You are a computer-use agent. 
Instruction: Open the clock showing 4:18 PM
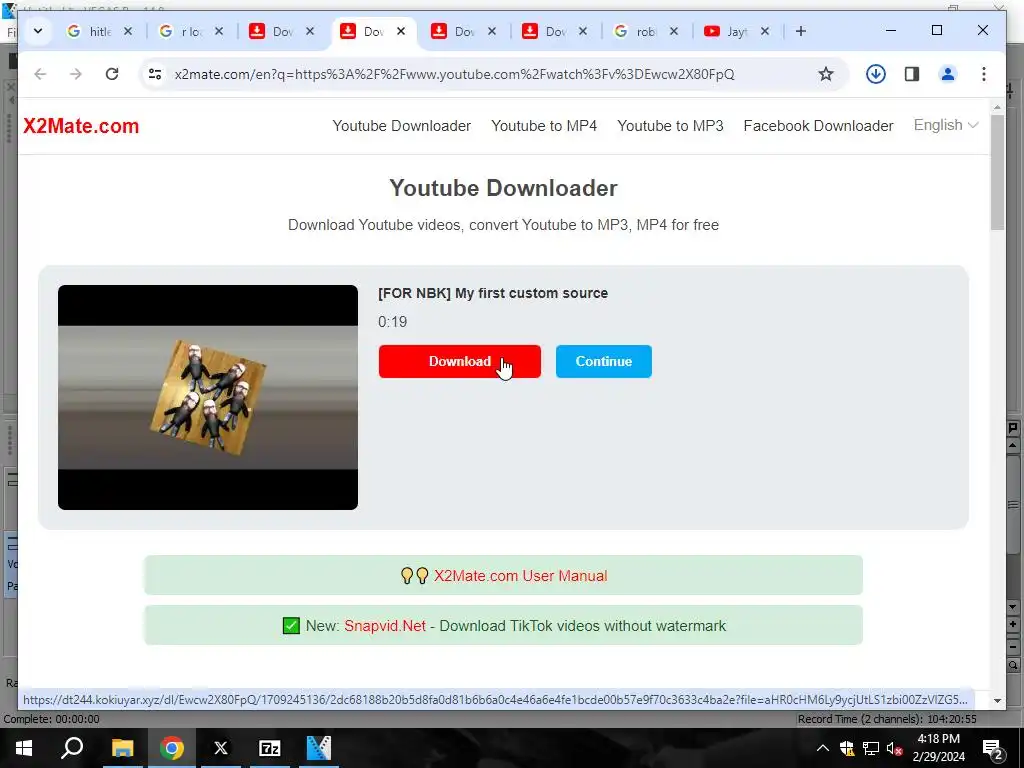[x=938, y=748]
